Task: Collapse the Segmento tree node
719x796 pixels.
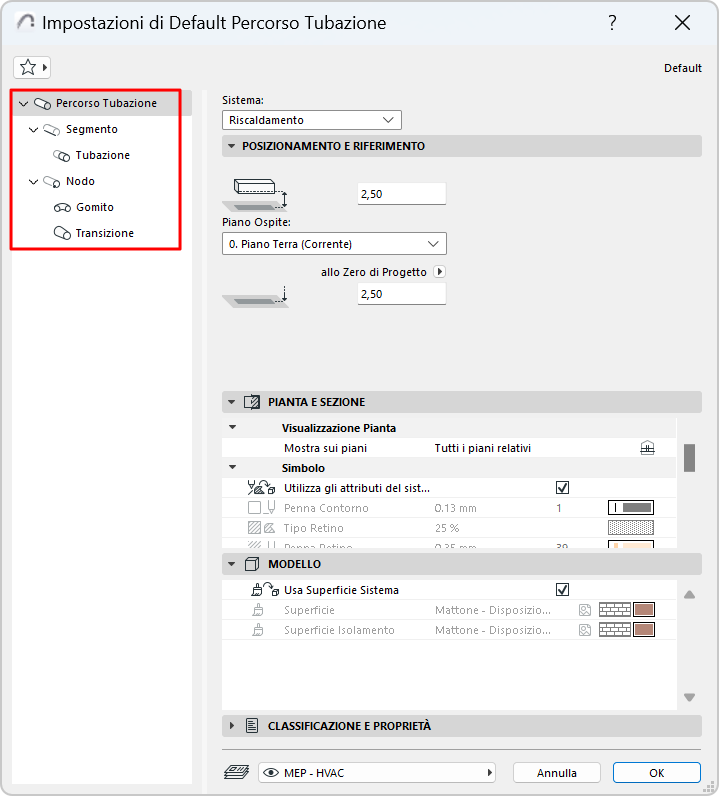Action: [34, 130]
